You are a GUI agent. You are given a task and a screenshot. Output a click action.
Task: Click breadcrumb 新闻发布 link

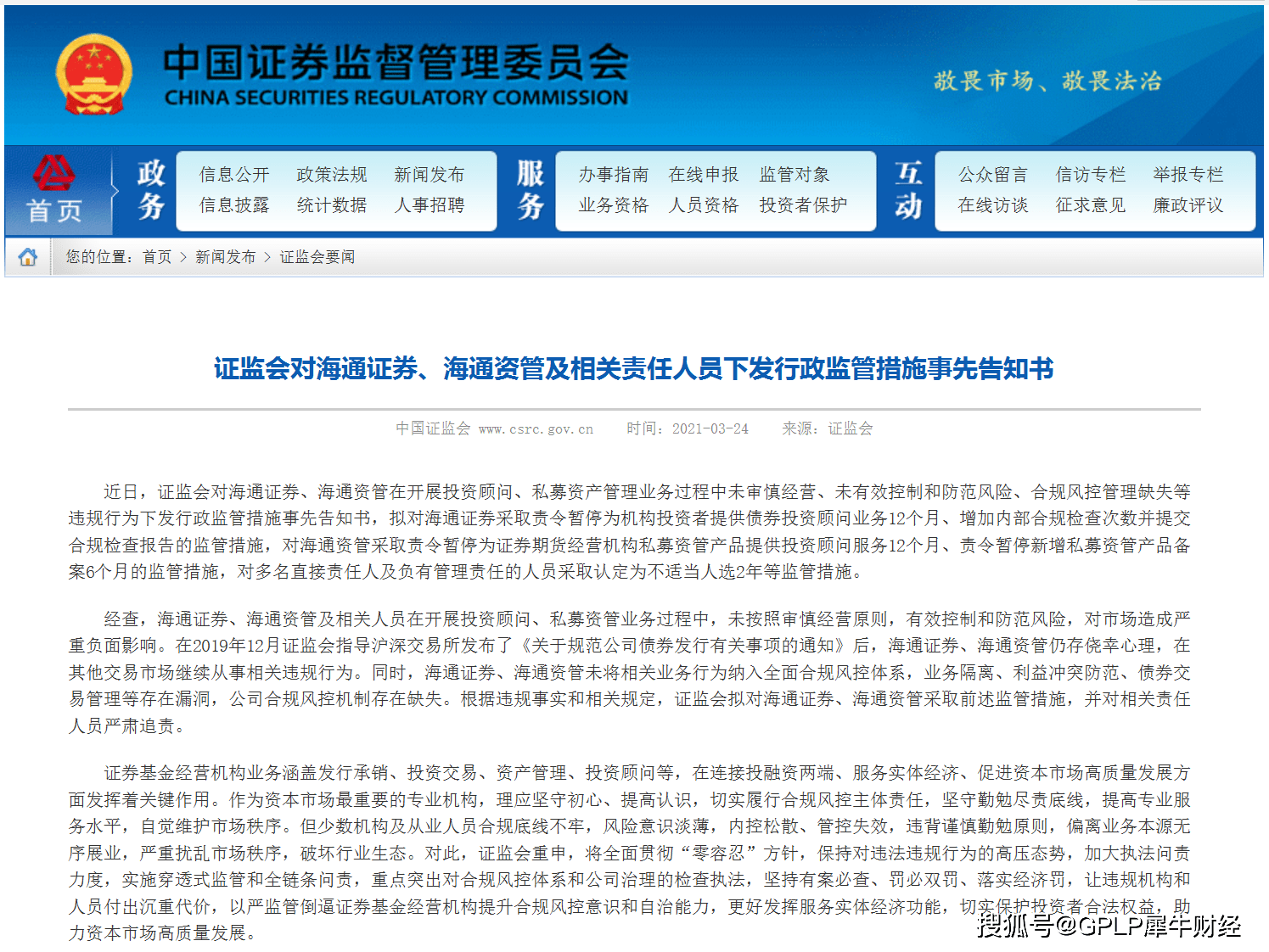point(225,257)
